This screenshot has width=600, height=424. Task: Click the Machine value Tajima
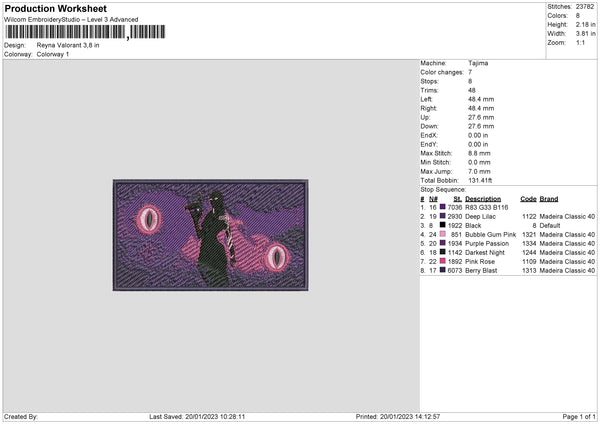coord(478,63)
